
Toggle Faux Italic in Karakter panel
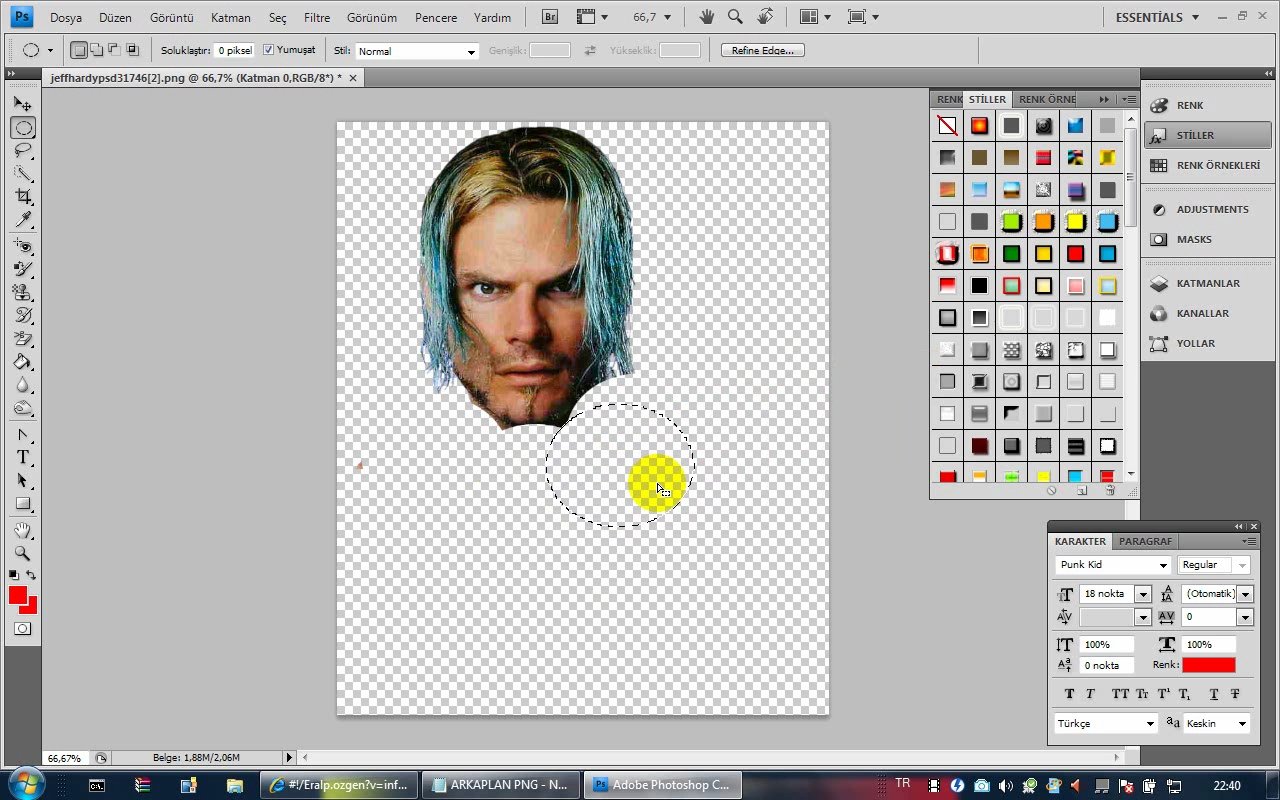[1090, 693]
